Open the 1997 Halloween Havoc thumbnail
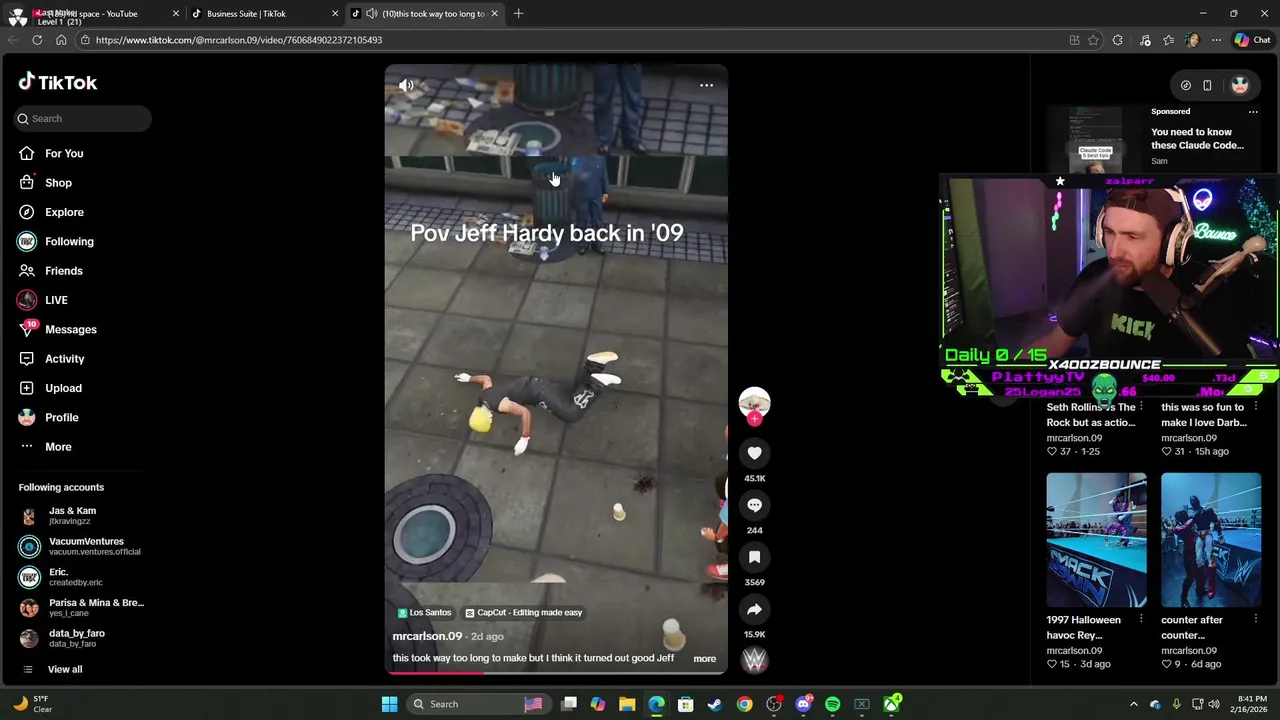Screen dimensions: 1280x720 click(1096, 540)
